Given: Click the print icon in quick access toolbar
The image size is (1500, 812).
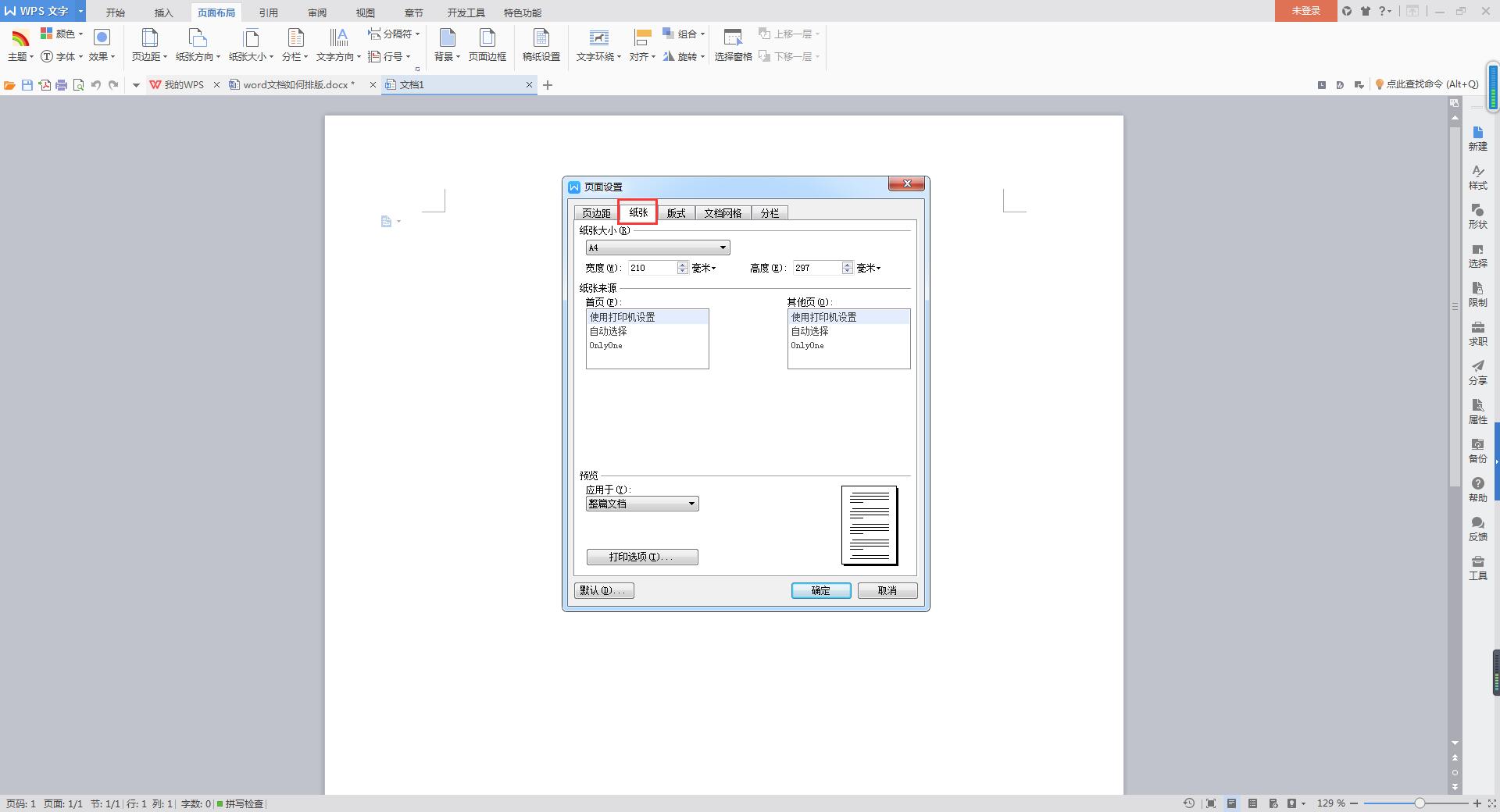Looking at the screenshot, I should coord(61,85).
